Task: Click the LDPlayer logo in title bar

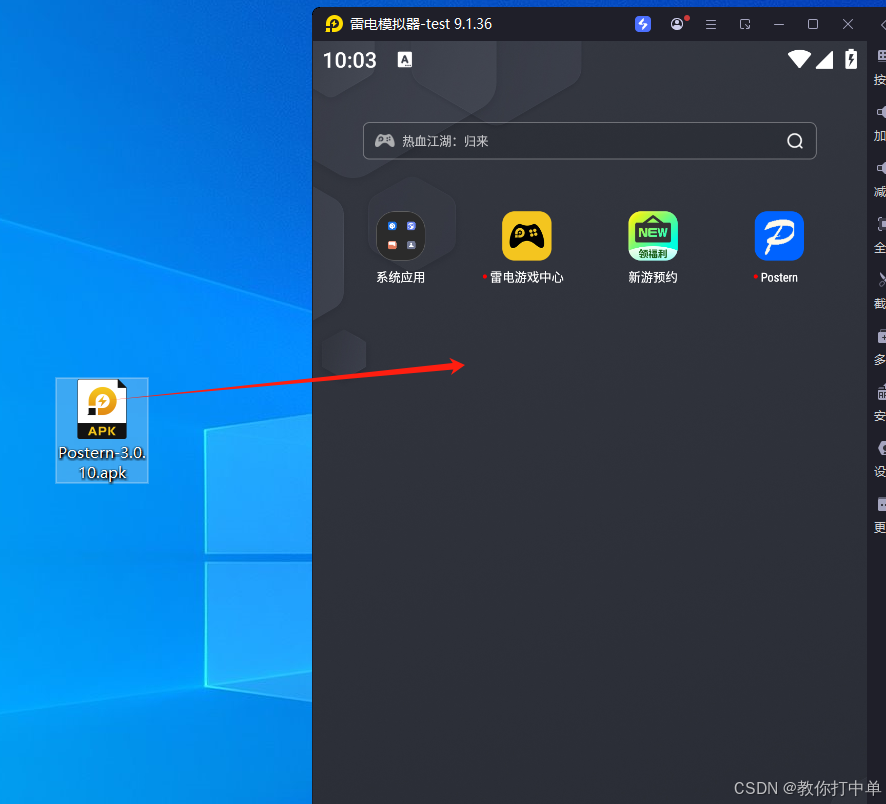Action: tap(334, 24)
